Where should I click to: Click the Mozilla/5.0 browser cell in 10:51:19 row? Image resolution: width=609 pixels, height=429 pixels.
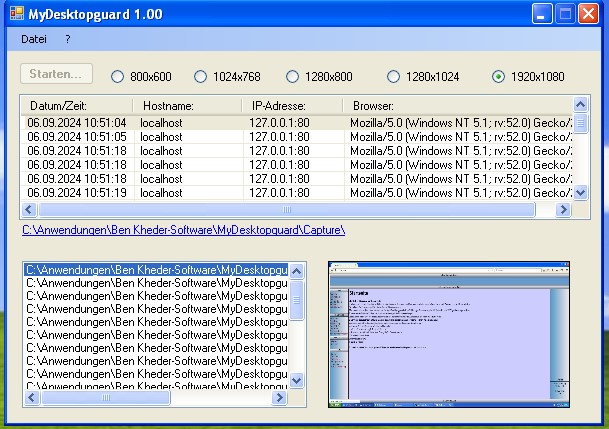pyautogui.click(x=461, y=193)
